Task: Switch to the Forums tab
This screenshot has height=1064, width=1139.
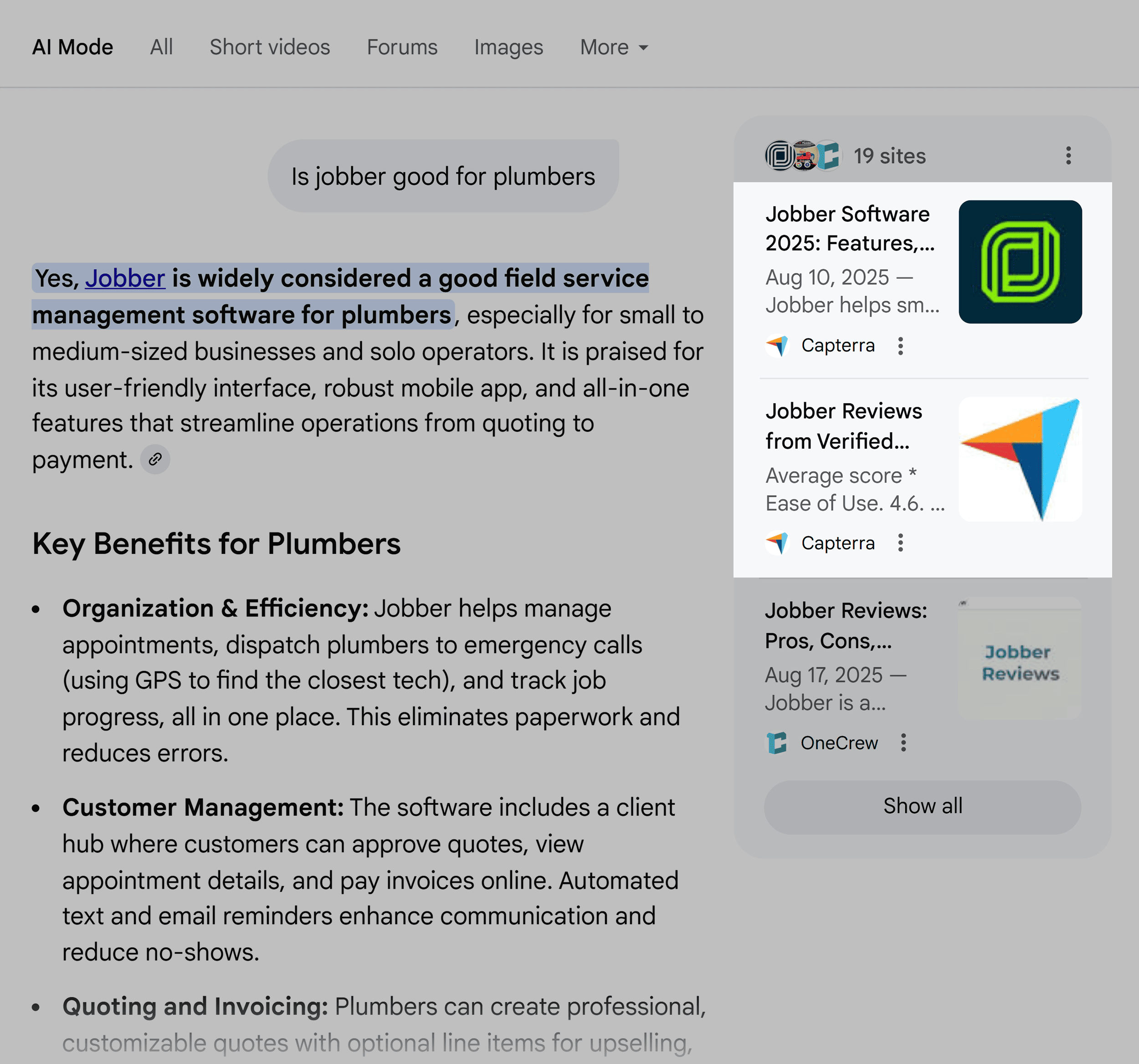Action: [402, 47]
